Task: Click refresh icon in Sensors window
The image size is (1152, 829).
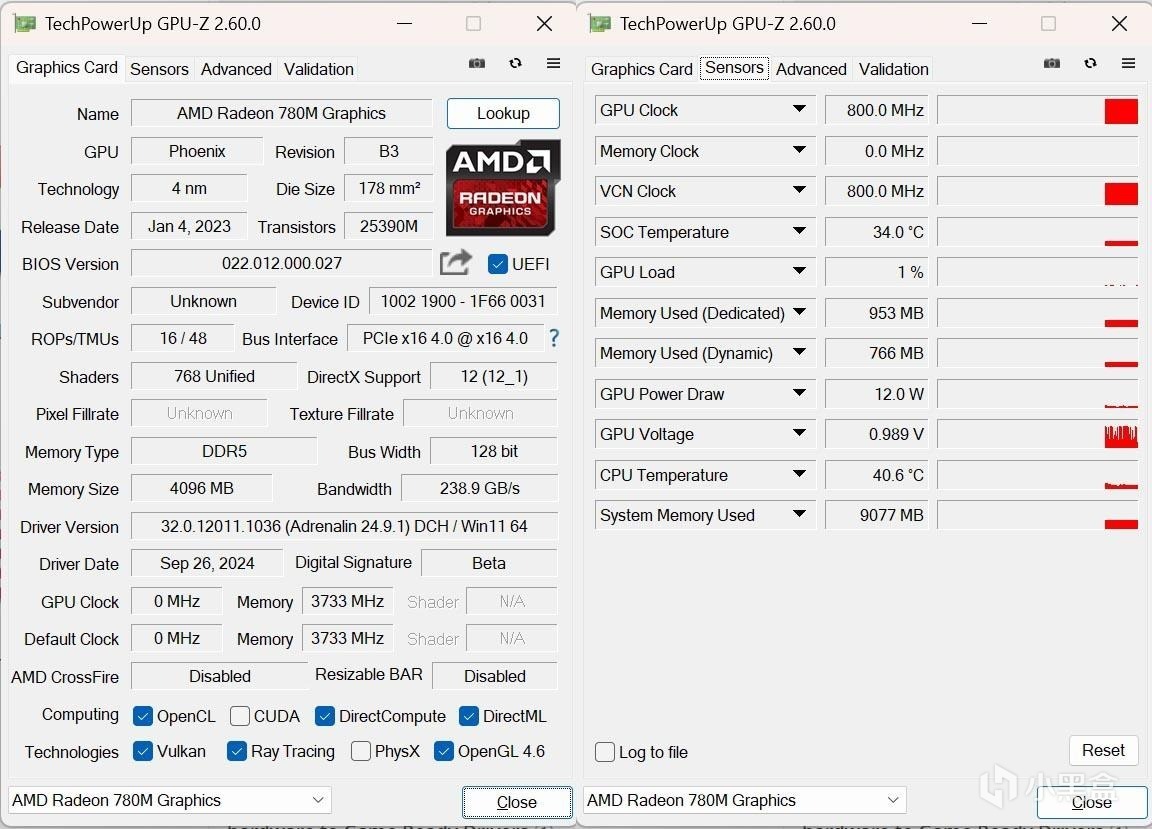Action: (1091, 63)
